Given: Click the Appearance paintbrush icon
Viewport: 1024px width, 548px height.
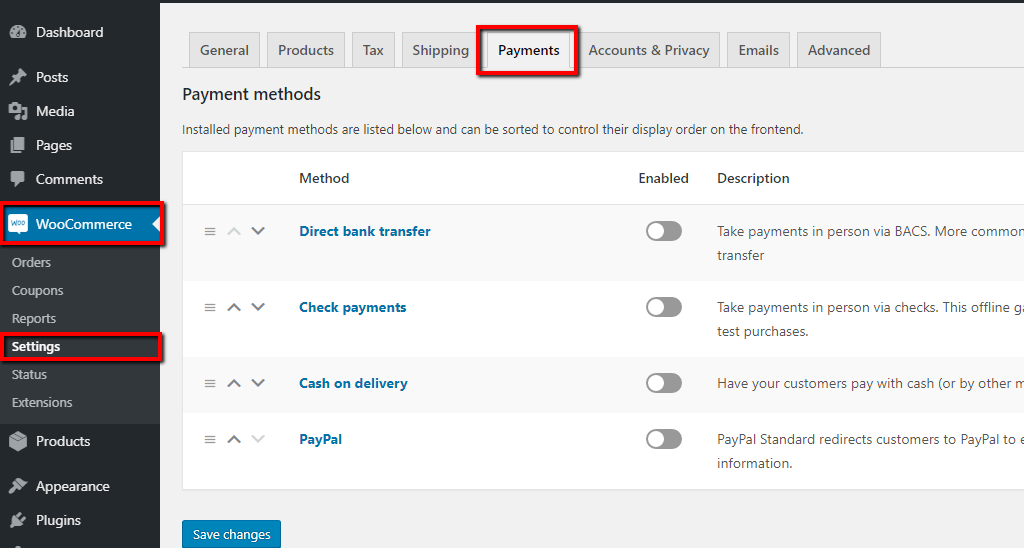Looking at the screenshot, I should pos(18,486).
